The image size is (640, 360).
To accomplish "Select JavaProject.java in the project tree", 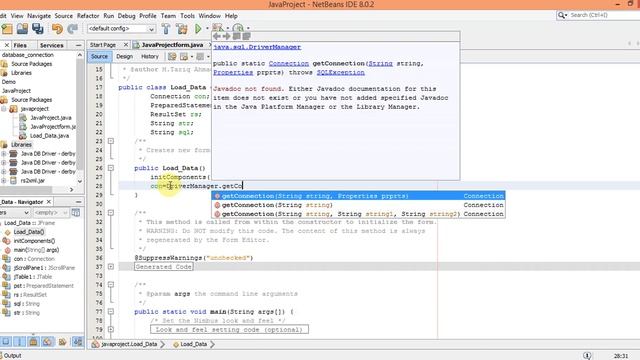I will coord(51,118).
